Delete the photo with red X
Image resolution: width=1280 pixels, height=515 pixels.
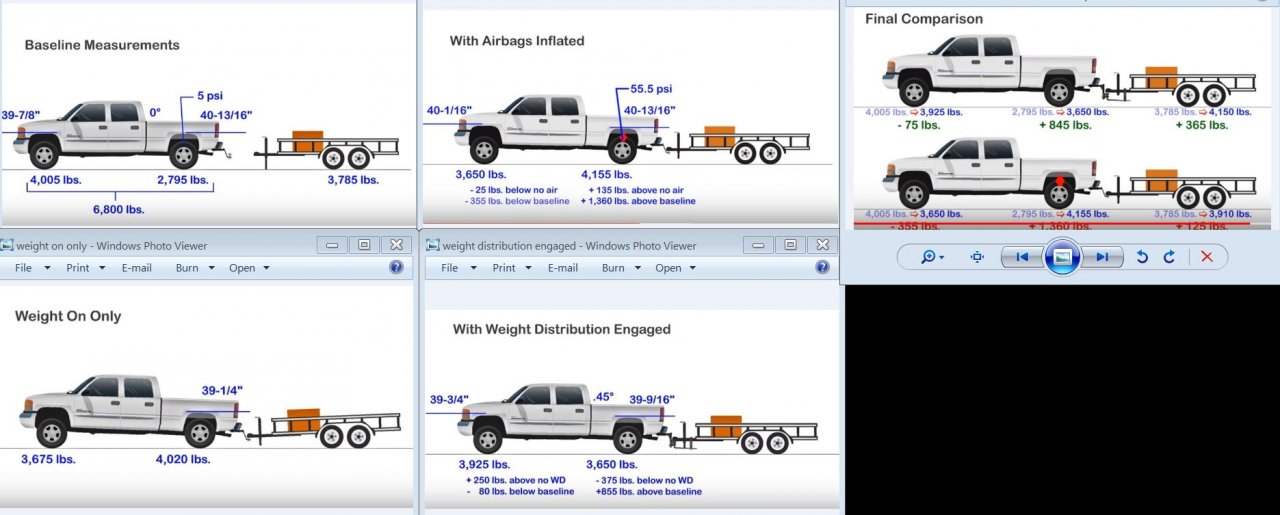(x=1207, y=257)
